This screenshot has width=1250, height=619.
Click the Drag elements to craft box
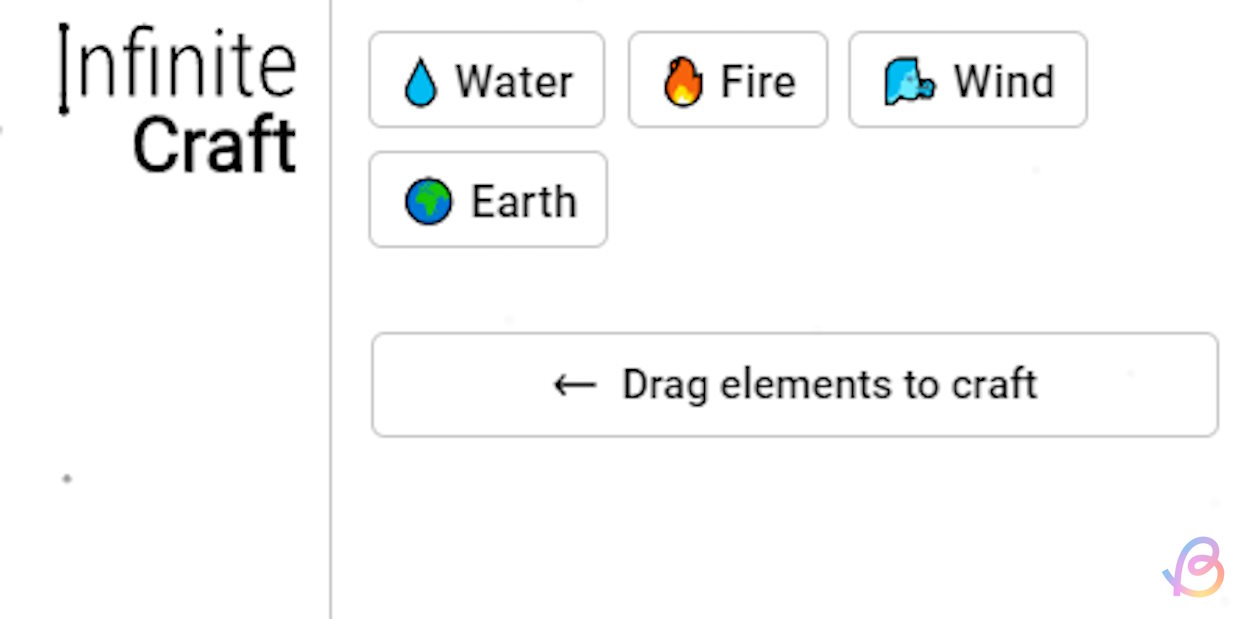[795, 385]
